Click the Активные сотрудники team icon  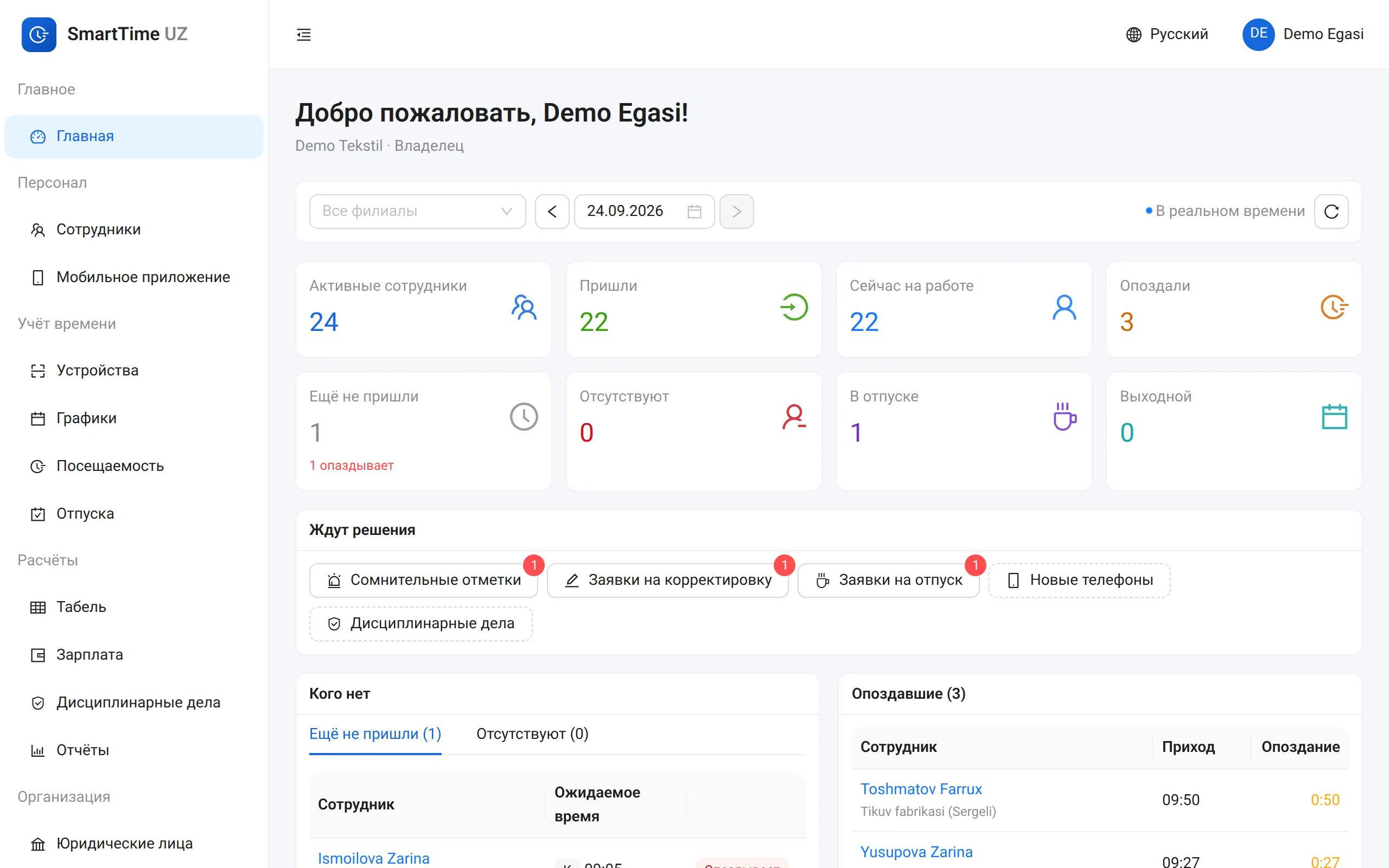pyautogui.click(x=524, y=307)
